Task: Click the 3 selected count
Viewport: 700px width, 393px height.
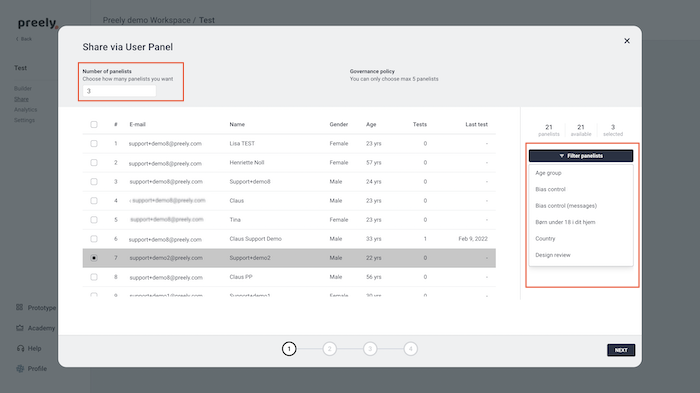Action: tap(613, 130)
